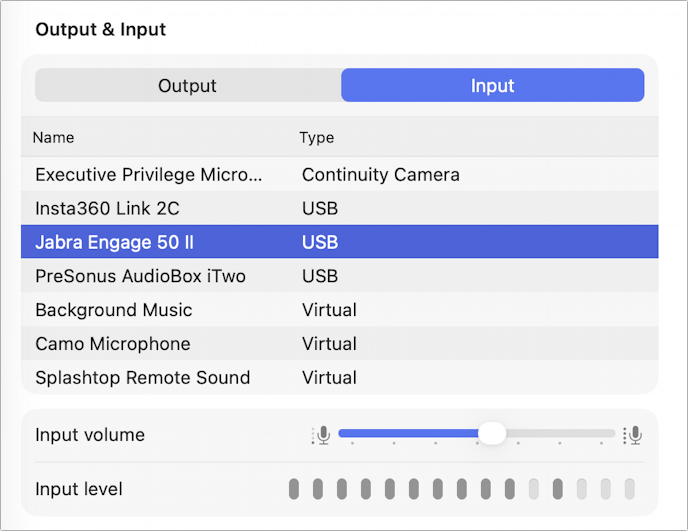The image size is (688, 531).
Task: Choose Insta360 Link 2C as input
Action: pyautogui.click(x=107, y=208)
